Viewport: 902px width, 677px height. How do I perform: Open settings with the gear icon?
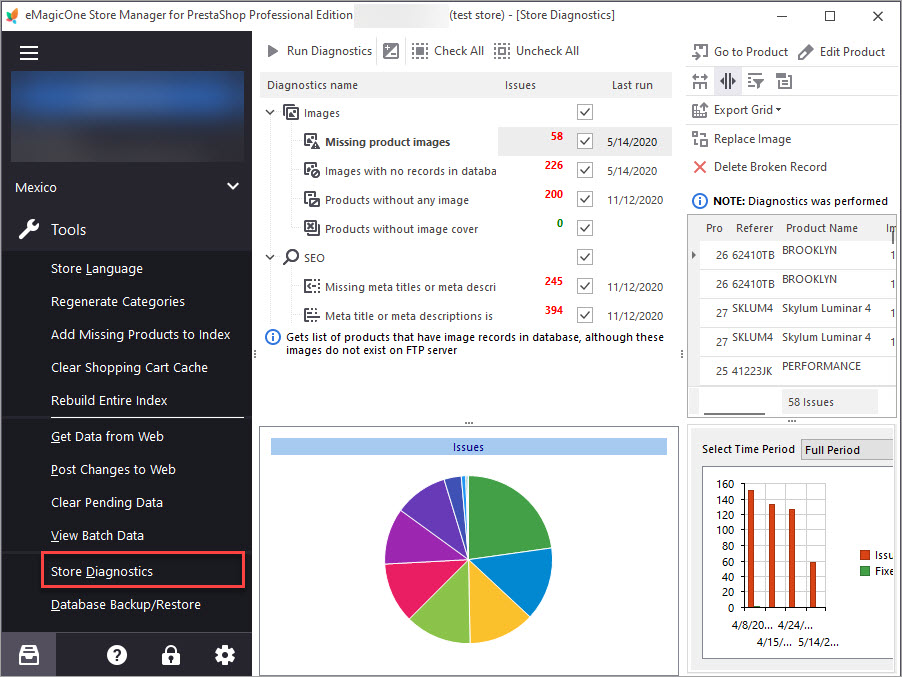click(225, 655)
